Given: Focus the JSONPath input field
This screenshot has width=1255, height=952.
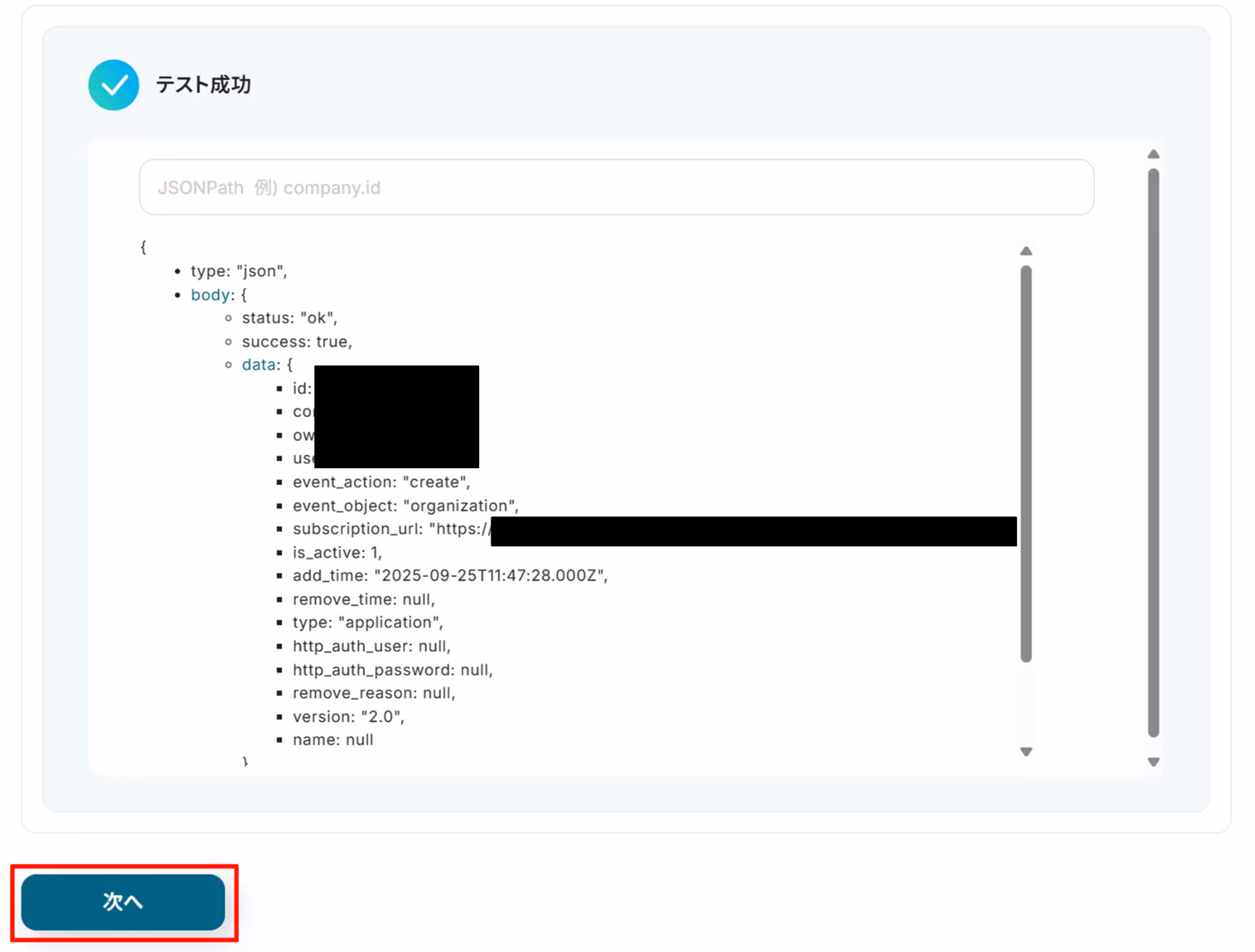Looking at the screenshot, I should (616, 187).
